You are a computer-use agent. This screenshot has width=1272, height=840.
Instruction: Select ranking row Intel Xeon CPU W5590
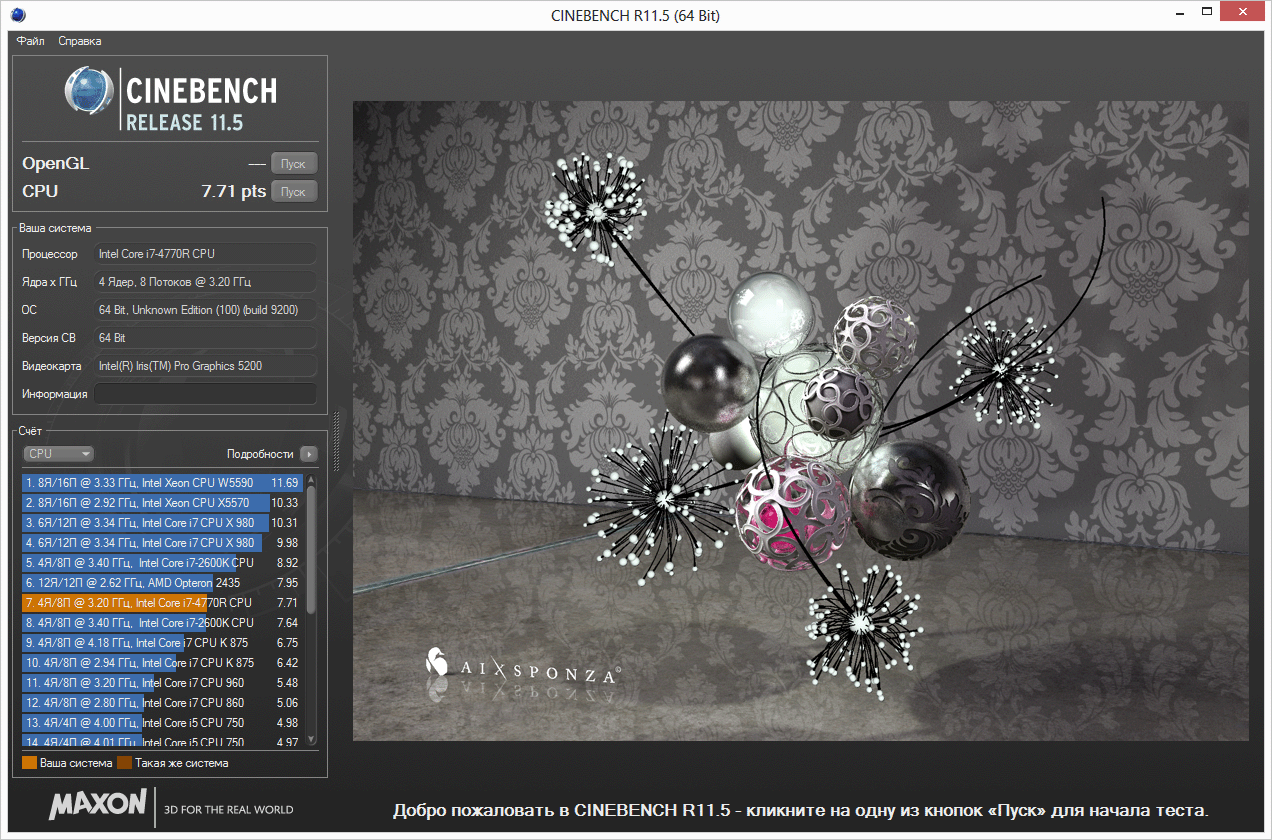[x=163, y=482]
